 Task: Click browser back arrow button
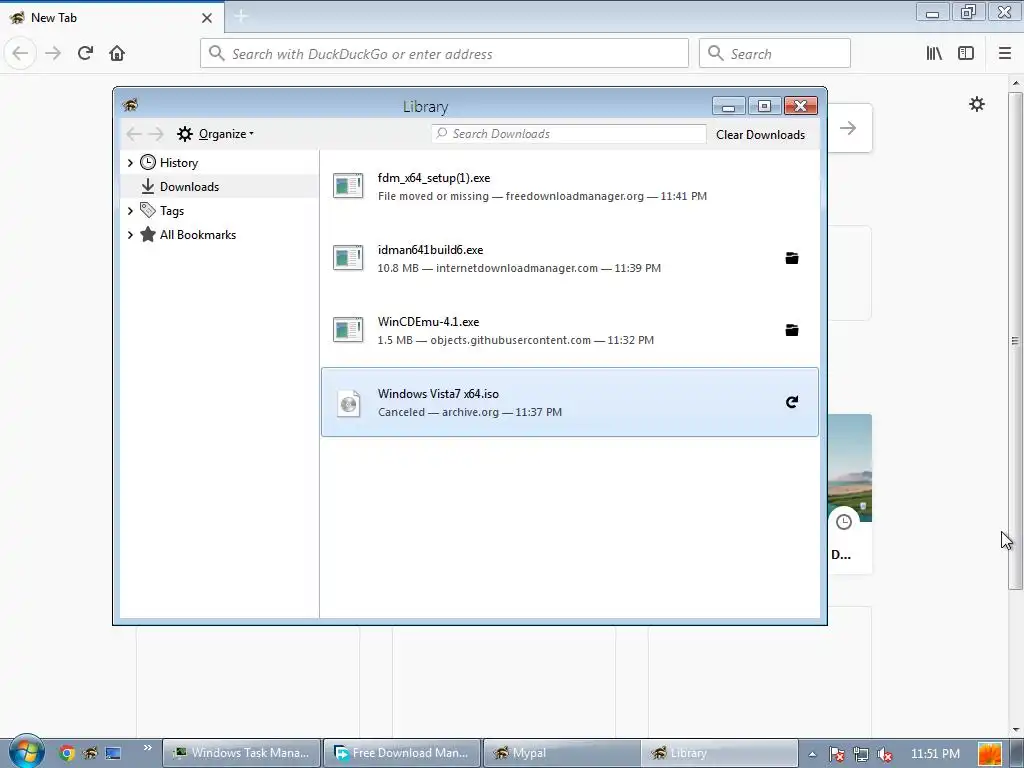[20, 53]
